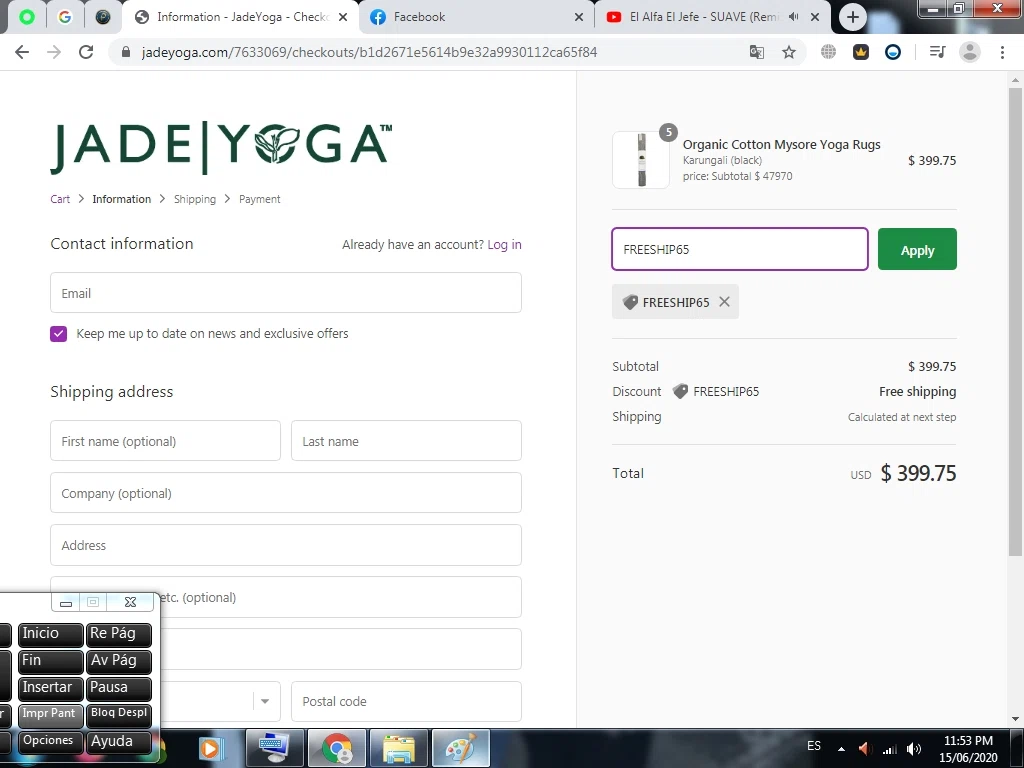Click the Payment breadcrumb step
The height and width of the screenshot is (768, 1024).
(259, 199)
